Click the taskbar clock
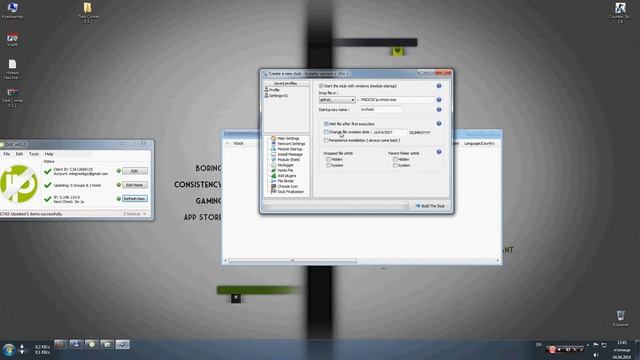 pos(622,349)
